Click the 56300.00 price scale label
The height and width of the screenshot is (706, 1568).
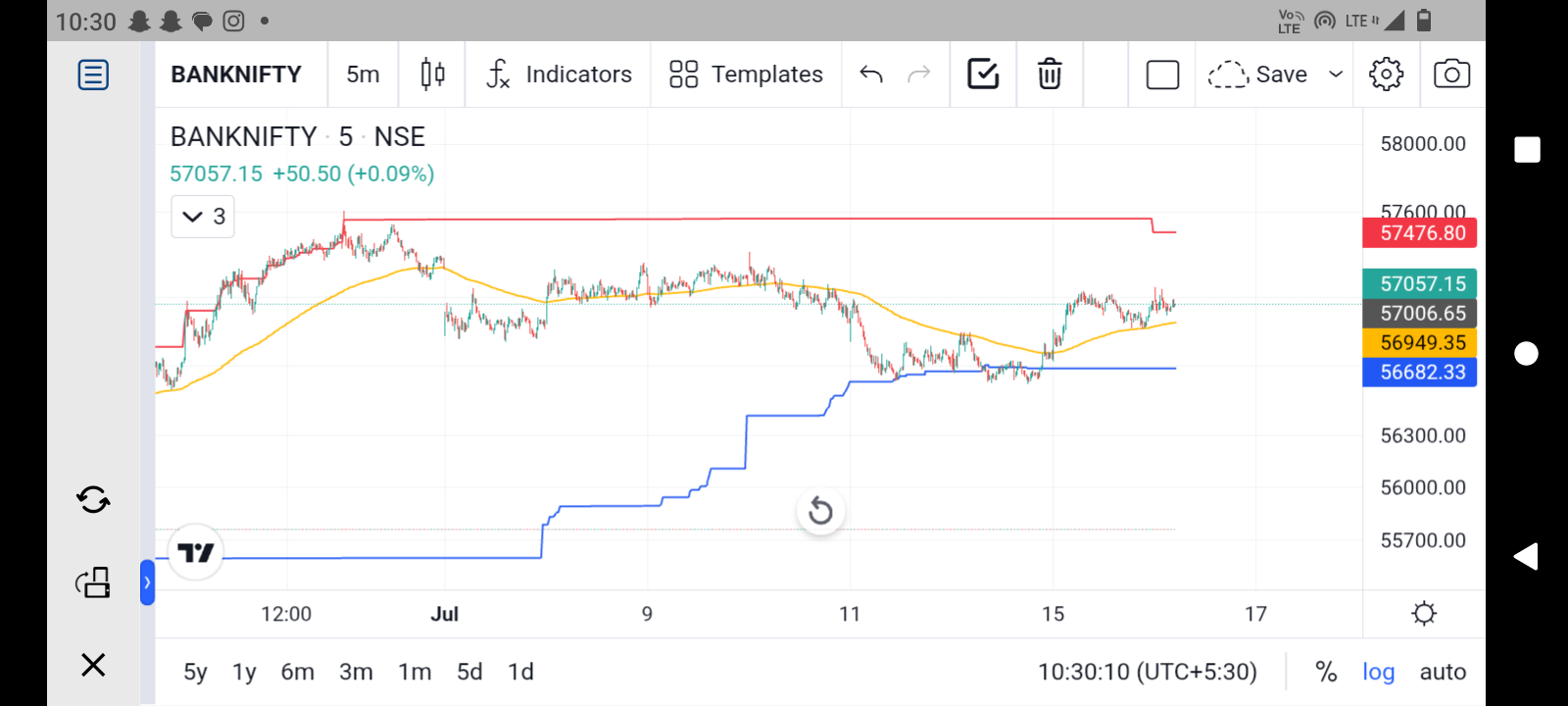1423,435
